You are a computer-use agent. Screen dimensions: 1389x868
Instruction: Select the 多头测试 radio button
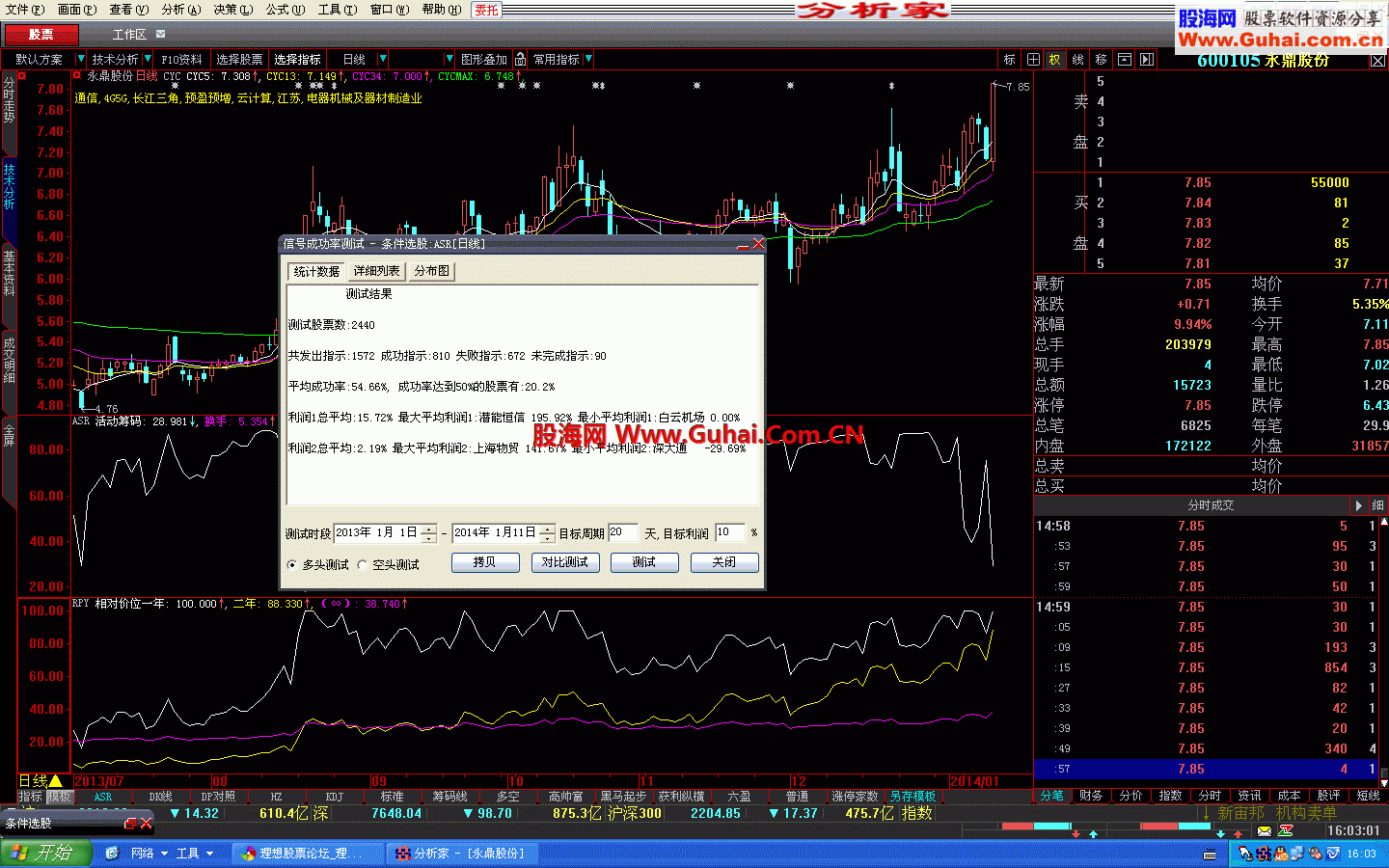[x=292, y=565]
